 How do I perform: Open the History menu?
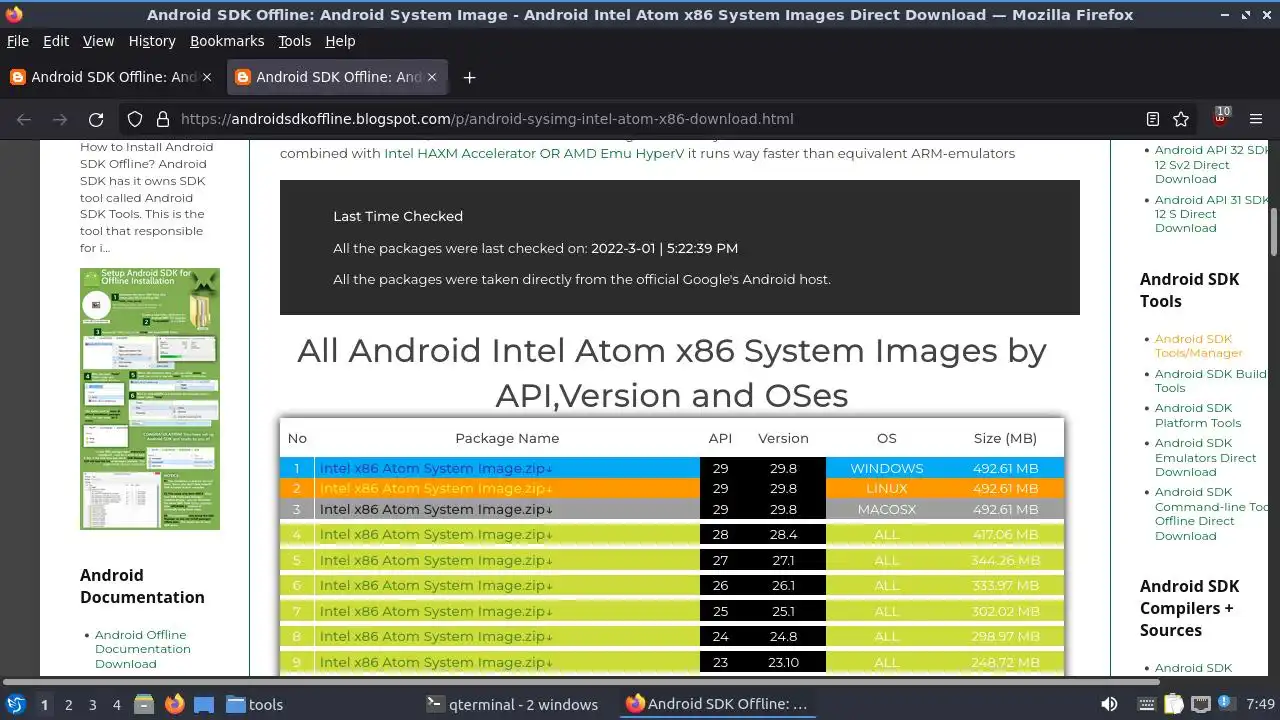point(152,41)
